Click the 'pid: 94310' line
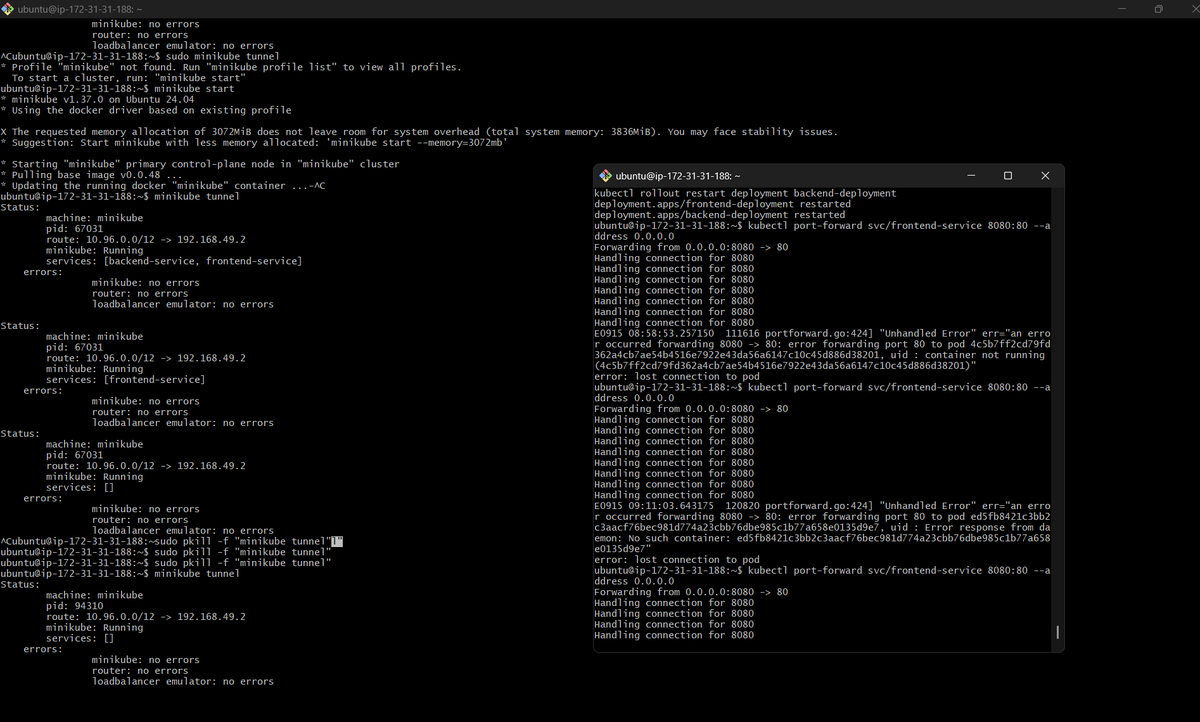 74,606
